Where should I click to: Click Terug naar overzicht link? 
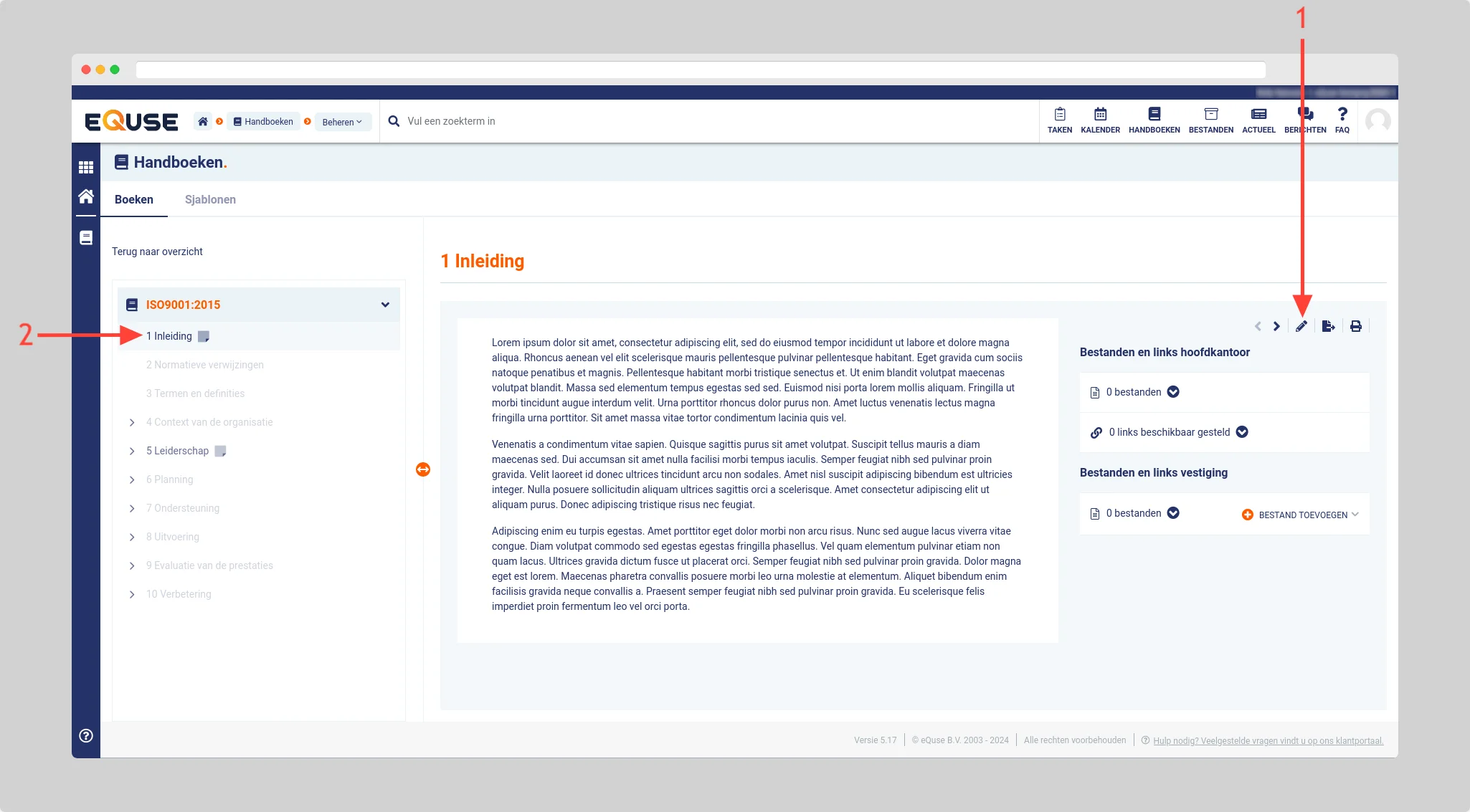[x=157, y=252]
